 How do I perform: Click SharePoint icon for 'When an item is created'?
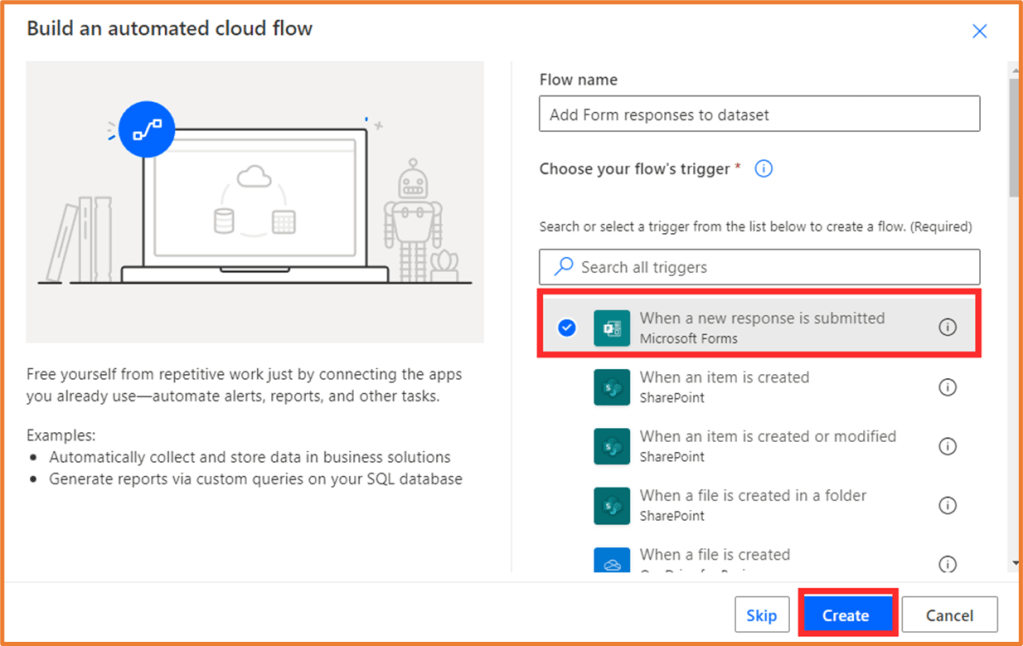(x=611, y=387)
